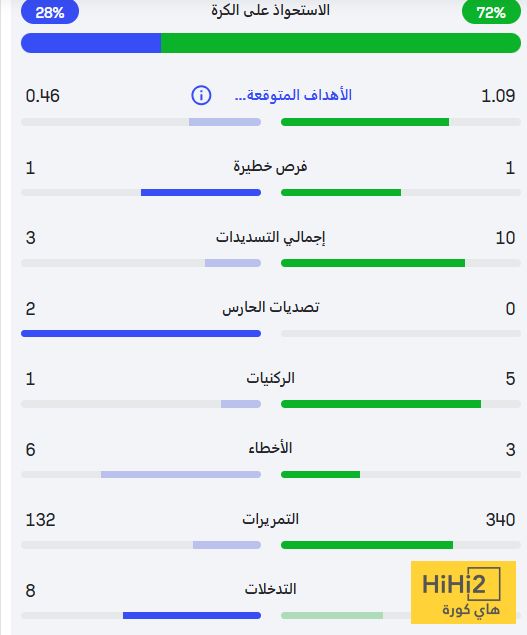Click the HiHi2 هاي كورة logo

click(x=463, y=592)
